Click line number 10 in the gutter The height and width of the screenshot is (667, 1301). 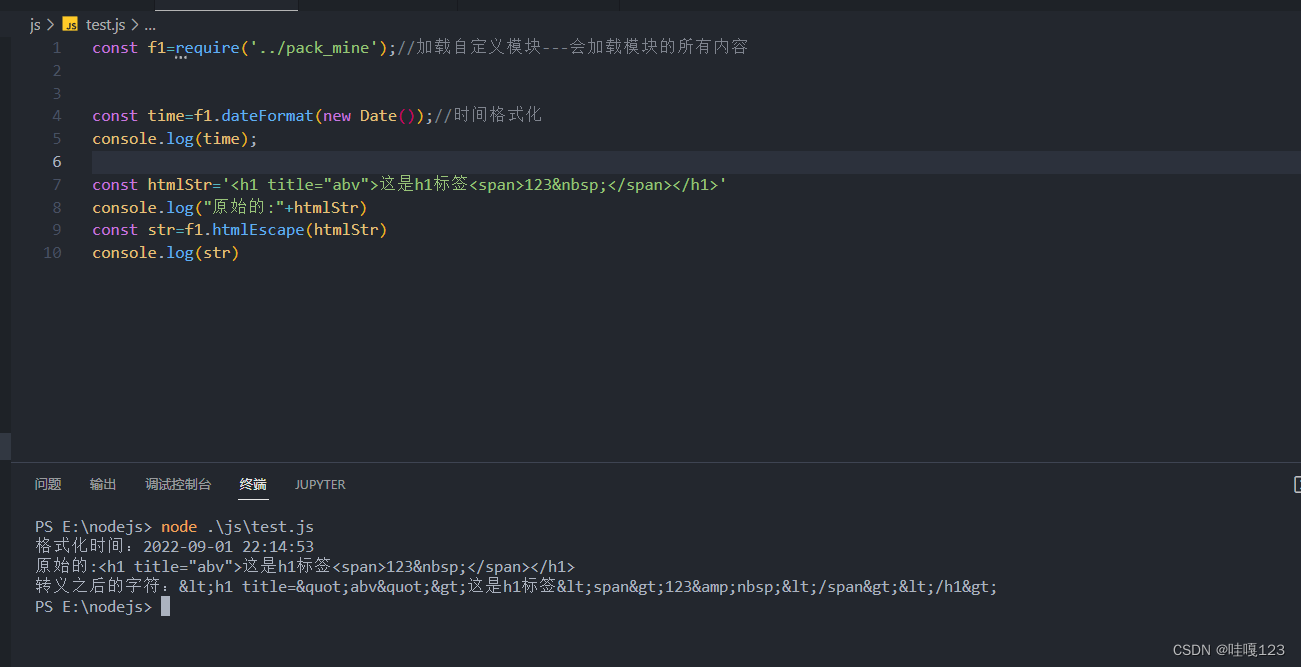coord(52,253)
